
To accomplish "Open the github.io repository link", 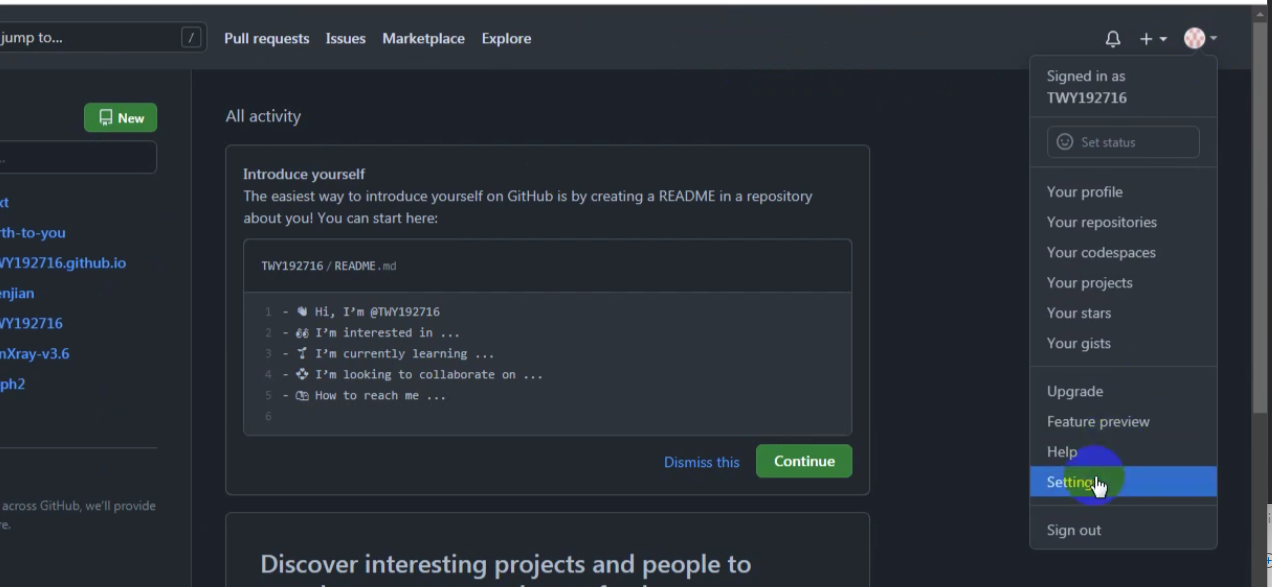I will pos(62,263).
